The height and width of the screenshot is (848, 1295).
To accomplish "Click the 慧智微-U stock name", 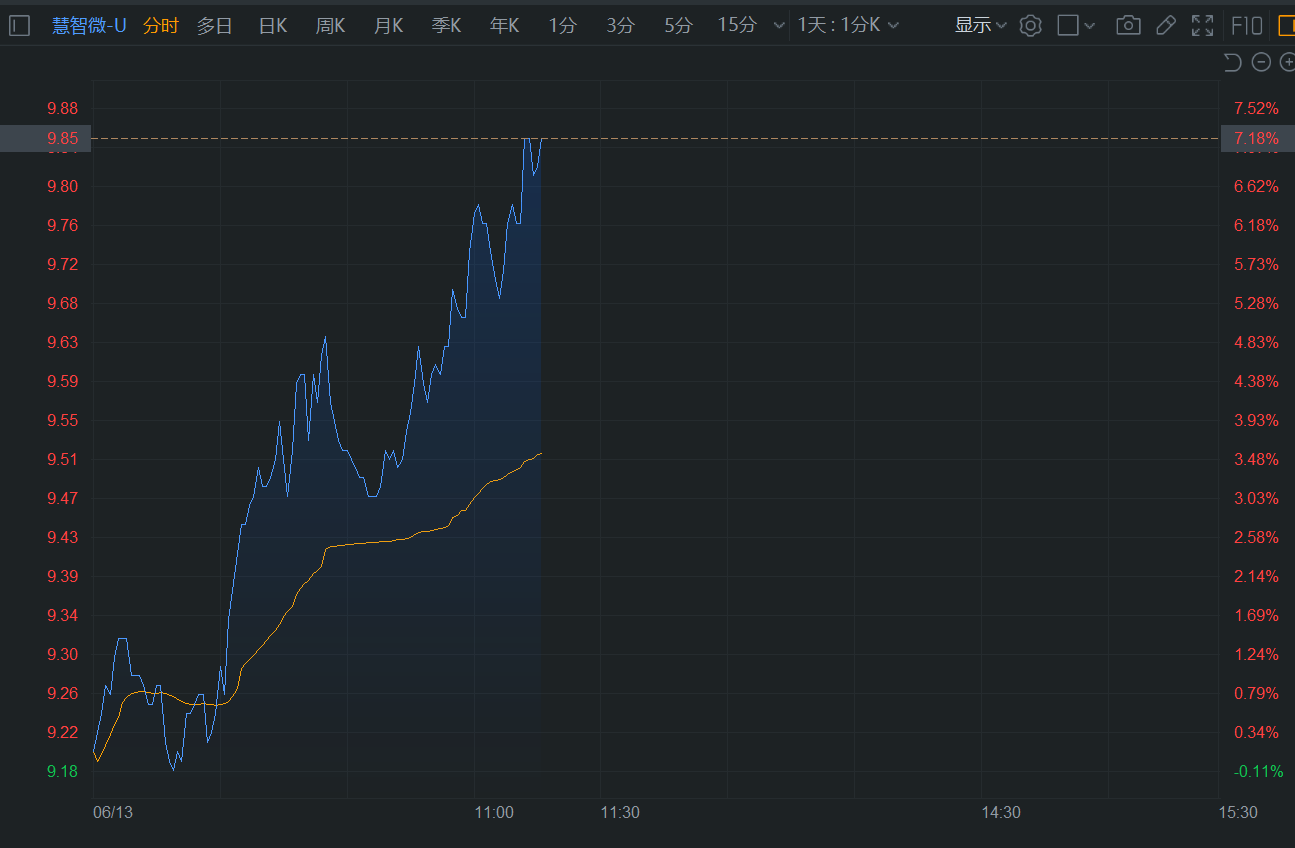I will point(89,26).
